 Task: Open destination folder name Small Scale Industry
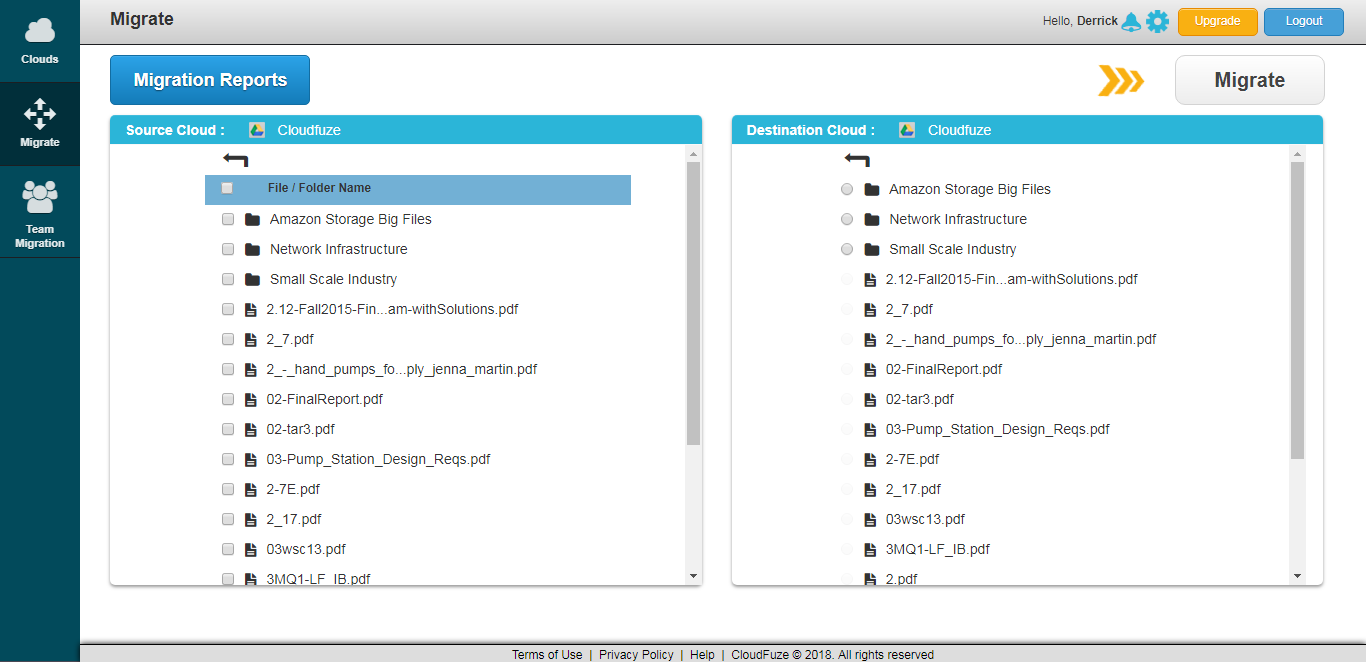pos(953,249)
